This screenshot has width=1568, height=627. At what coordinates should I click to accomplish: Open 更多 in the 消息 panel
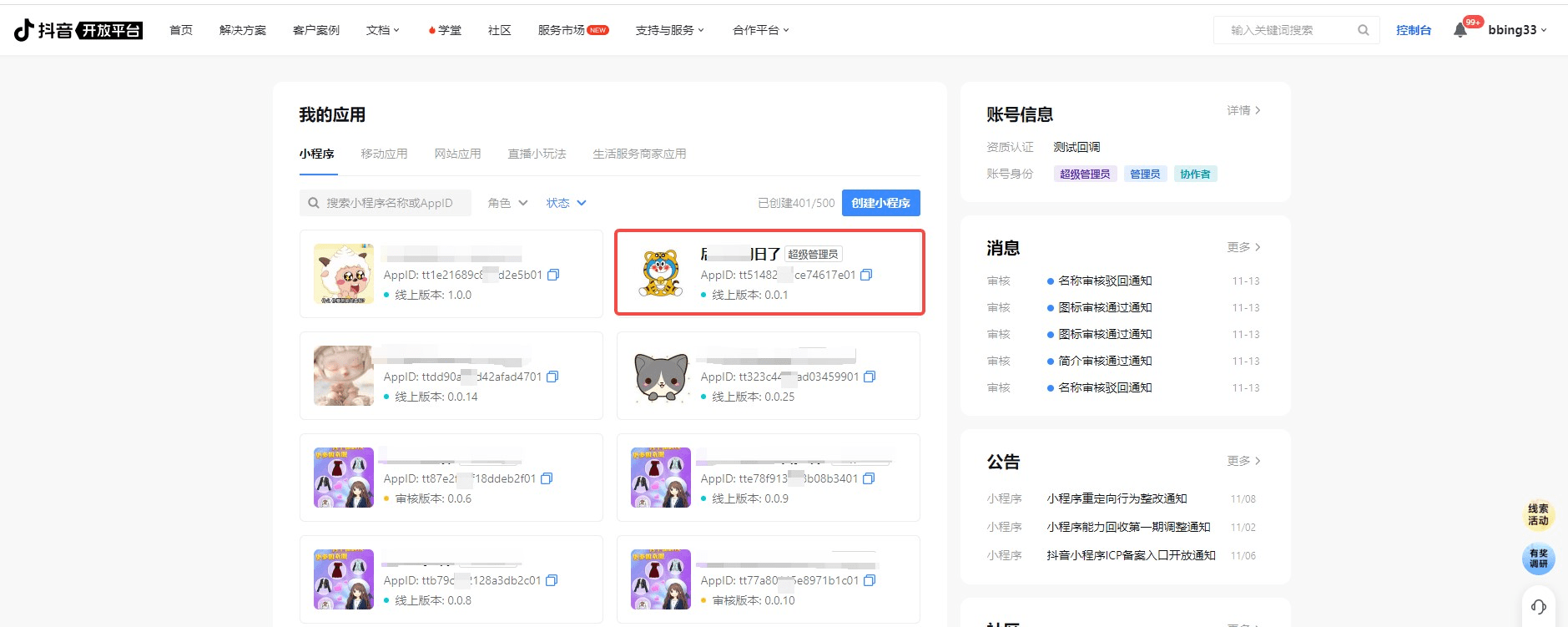pos(1243,247)
